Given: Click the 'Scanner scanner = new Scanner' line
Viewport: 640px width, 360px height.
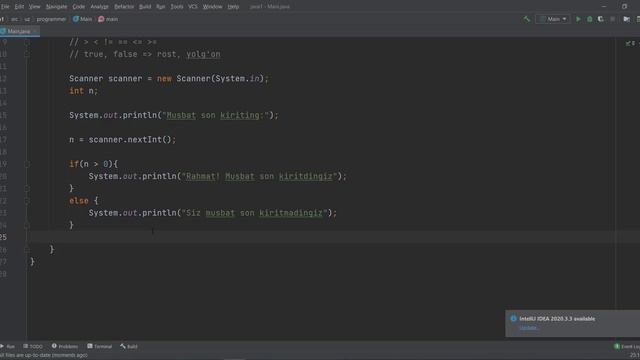Looking at the screenshot, I should (x=169, y=78).
